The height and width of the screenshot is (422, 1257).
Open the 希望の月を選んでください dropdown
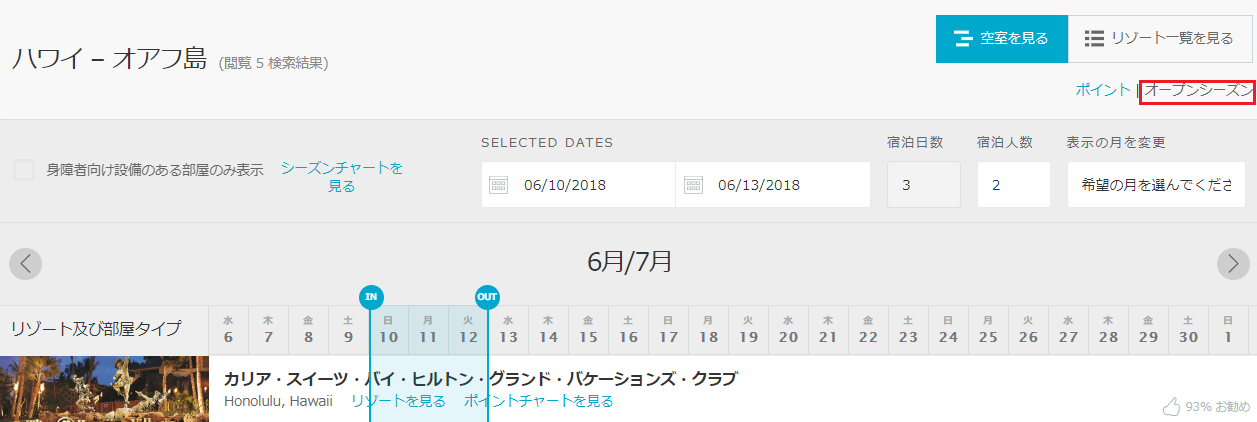1156,185
